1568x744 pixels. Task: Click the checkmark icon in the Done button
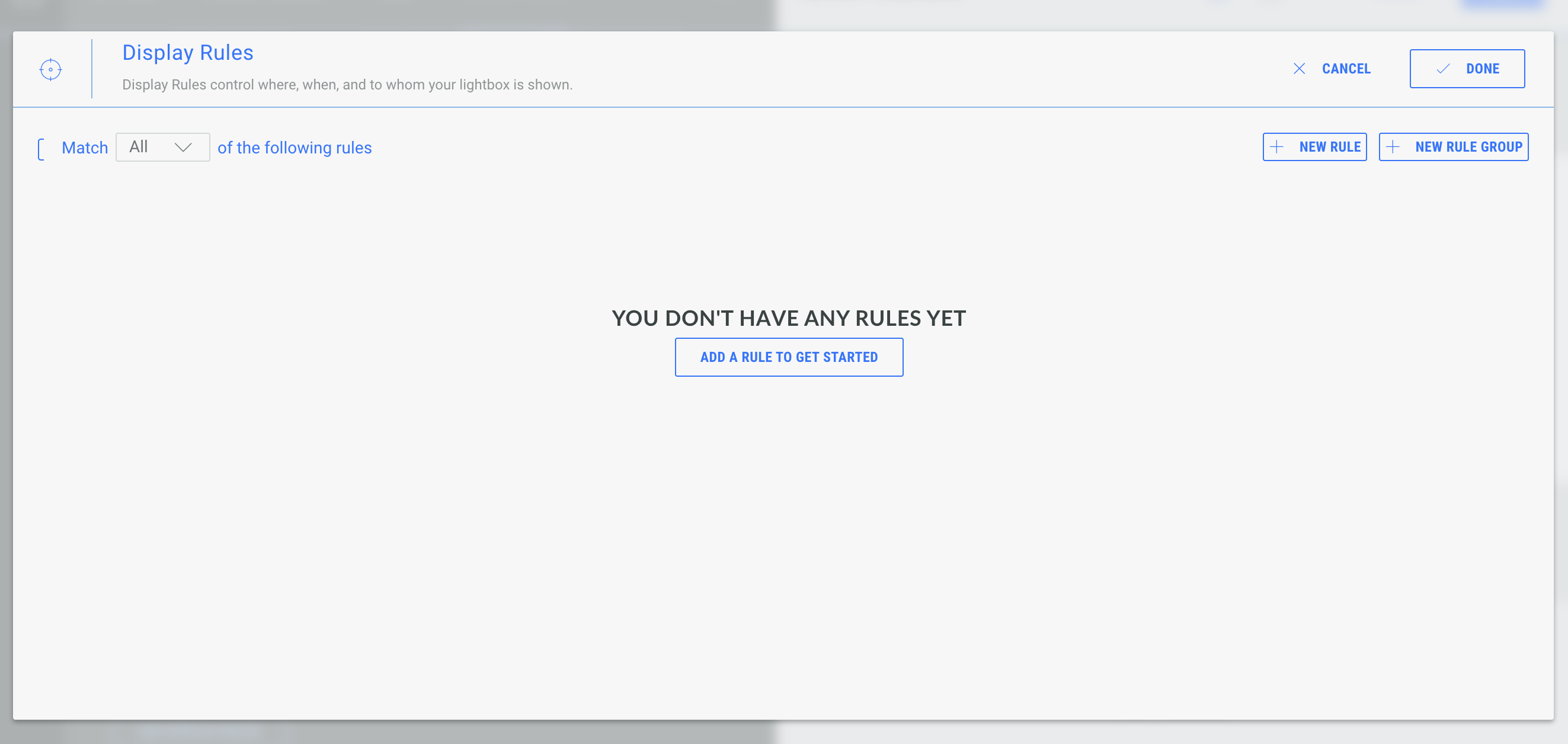coord(1442,69)
